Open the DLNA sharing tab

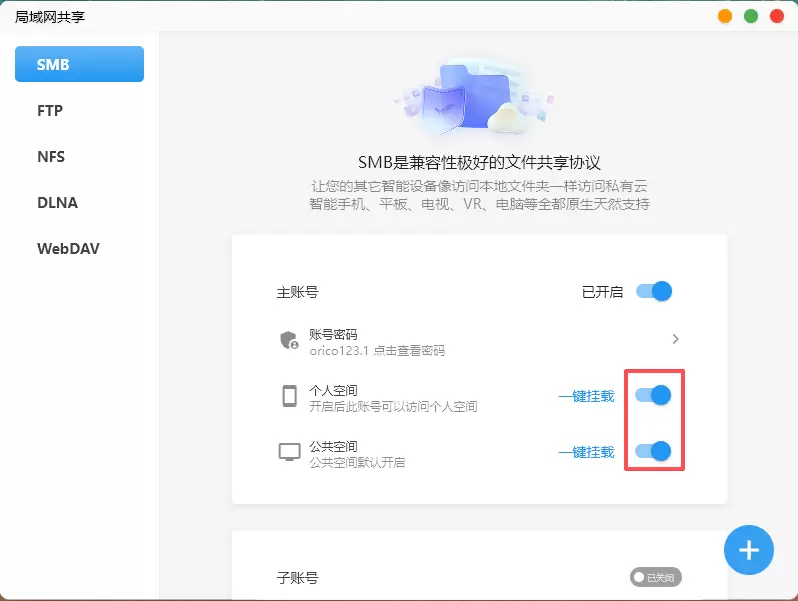57,203
